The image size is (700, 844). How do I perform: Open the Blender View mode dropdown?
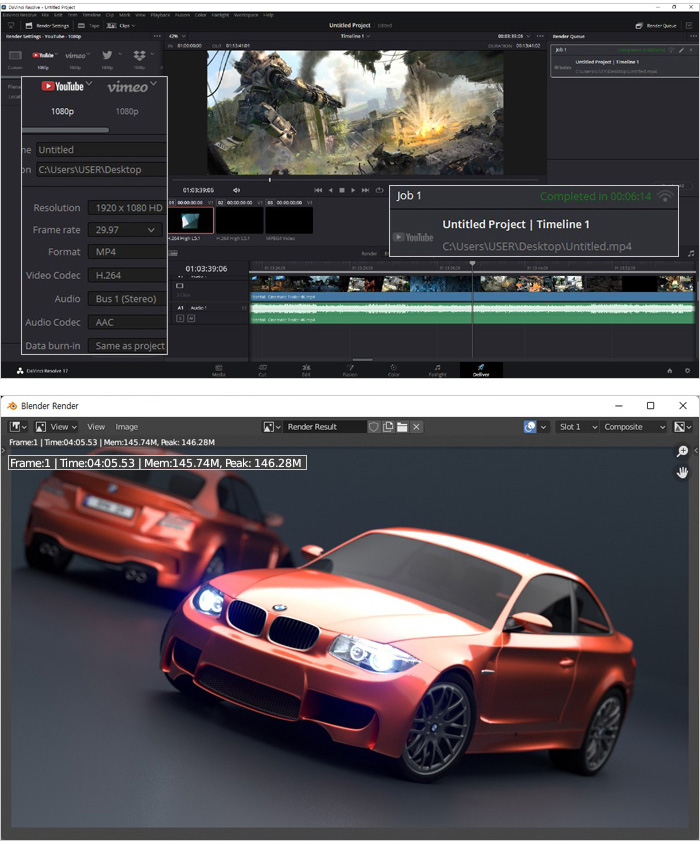click(x=56, y=427)
